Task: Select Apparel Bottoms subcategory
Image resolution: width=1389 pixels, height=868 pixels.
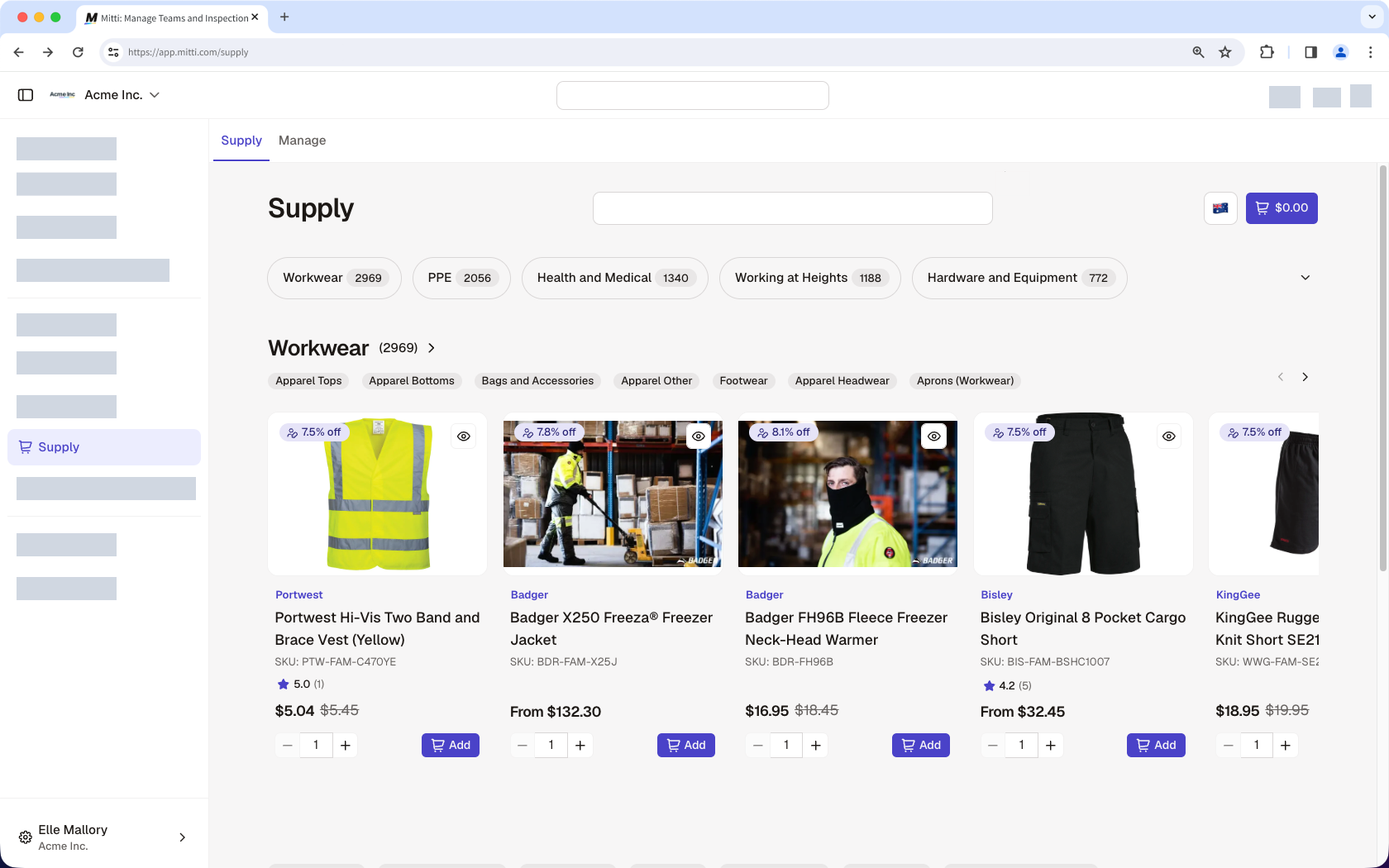Action: point(412,381)
